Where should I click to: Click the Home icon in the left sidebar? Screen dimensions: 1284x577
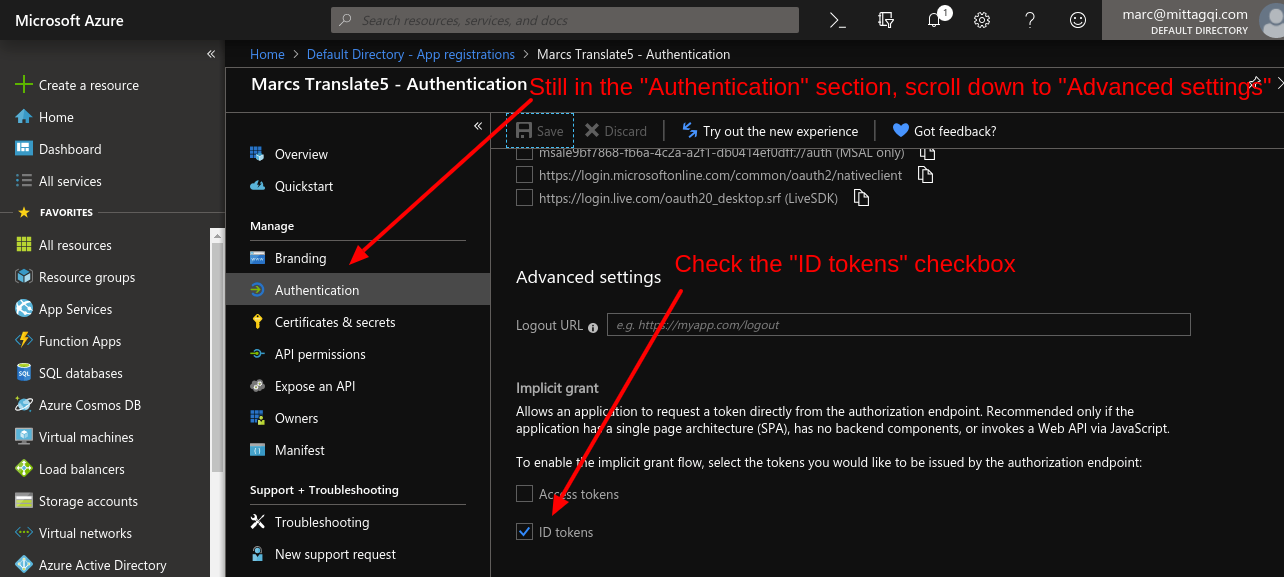pyautogui.click(x=24, y=117)
